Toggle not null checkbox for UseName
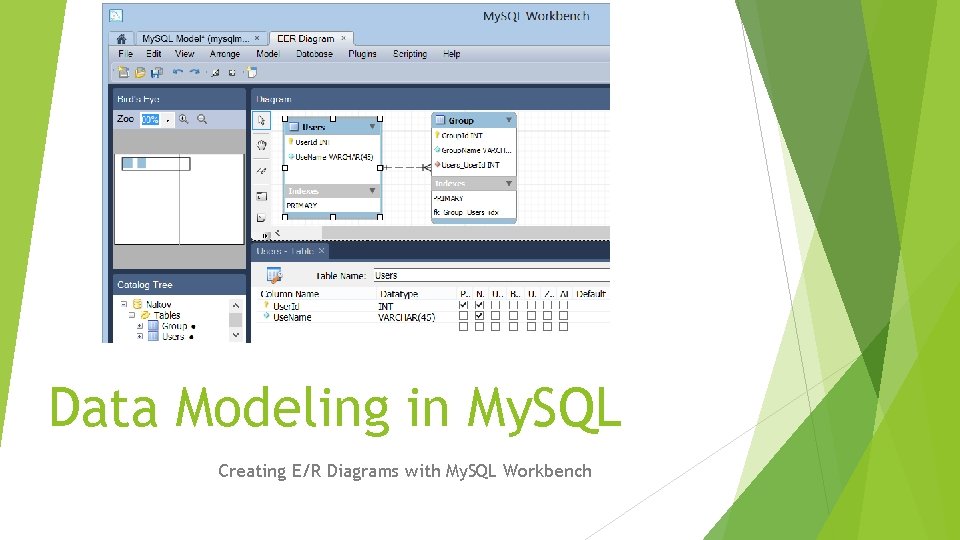The width and height of the screenshot is (960, 540). coord(479,316)
